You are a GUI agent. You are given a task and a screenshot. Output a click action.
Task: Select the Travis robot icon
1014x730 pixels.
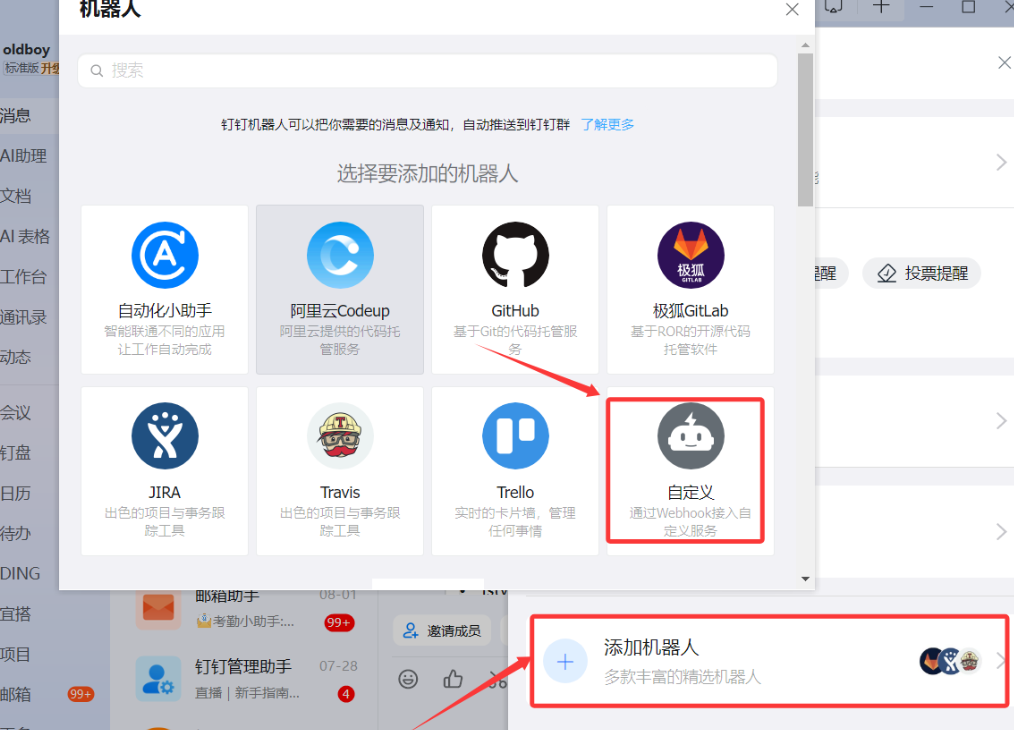click(x=340, y=436)
